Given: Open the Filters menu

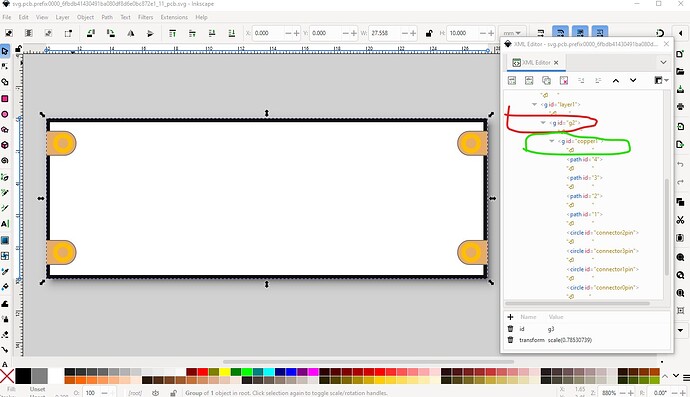Looking at the screenshot, I should point(145,17).
